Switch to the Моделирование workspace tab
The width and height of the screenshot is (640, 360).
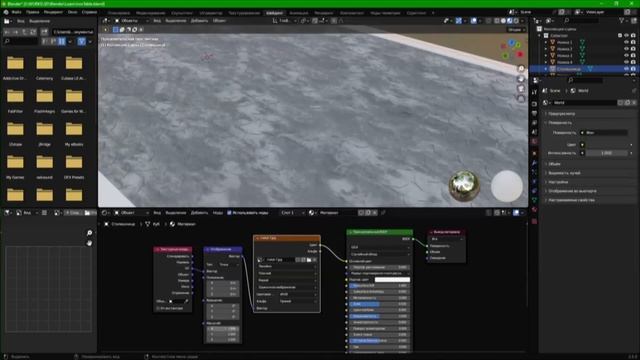tap(151, 13)
